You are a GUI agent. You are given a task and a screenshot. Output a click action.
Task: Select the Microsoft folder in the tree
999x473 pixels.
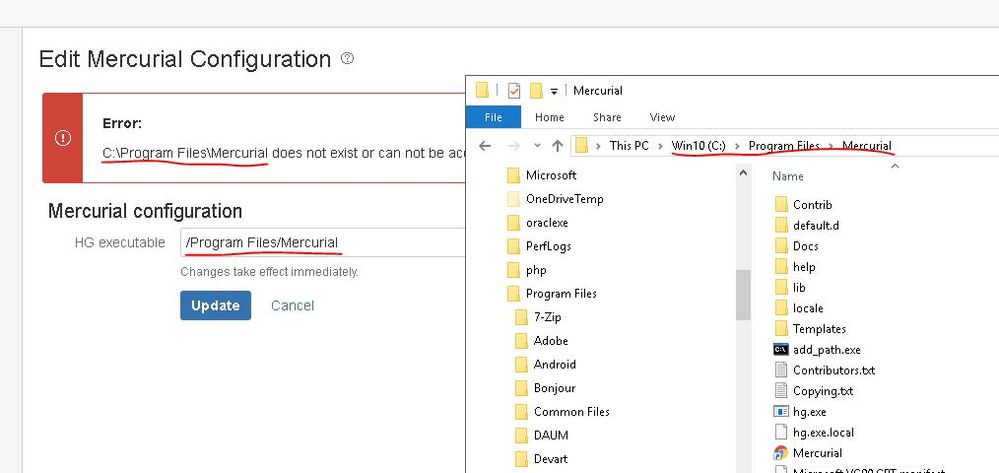pos(550,175)
